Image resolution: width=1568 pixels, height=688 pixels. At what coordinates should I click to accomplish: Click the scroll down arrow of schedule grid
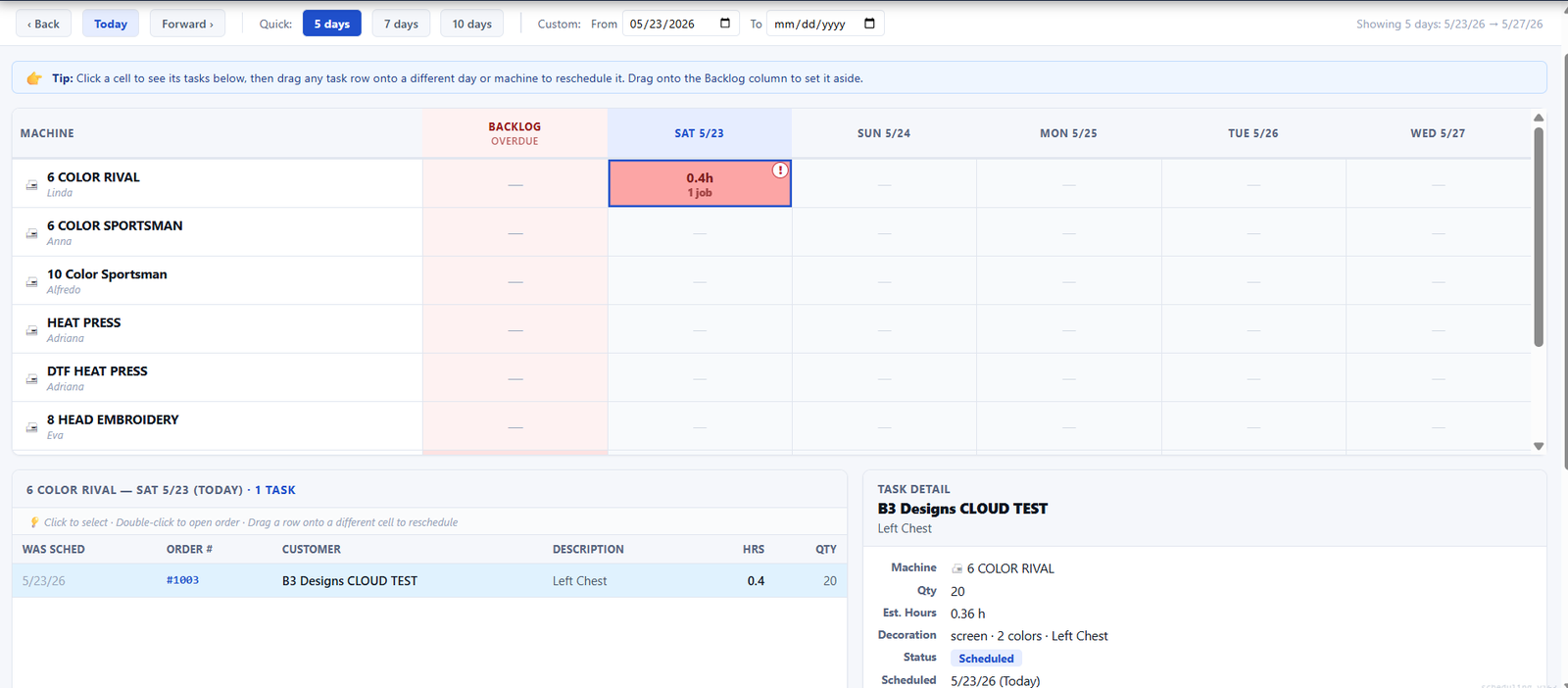[x=1539, y=446]
